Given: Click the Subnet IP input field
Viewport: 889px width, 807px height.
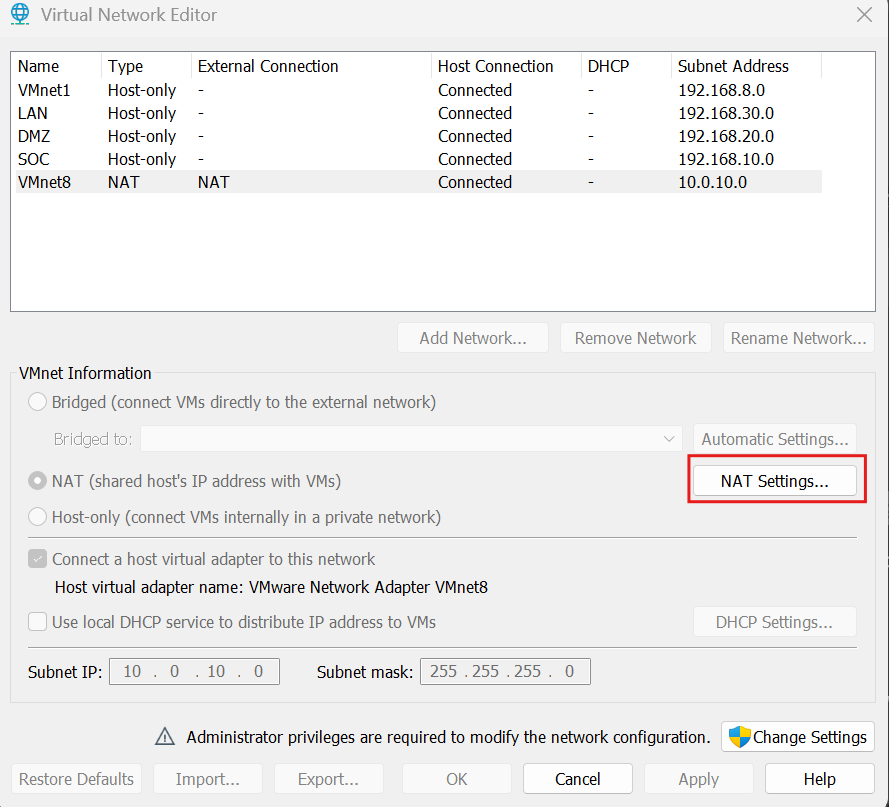Looking at the screenshot, I should [194, 672].
